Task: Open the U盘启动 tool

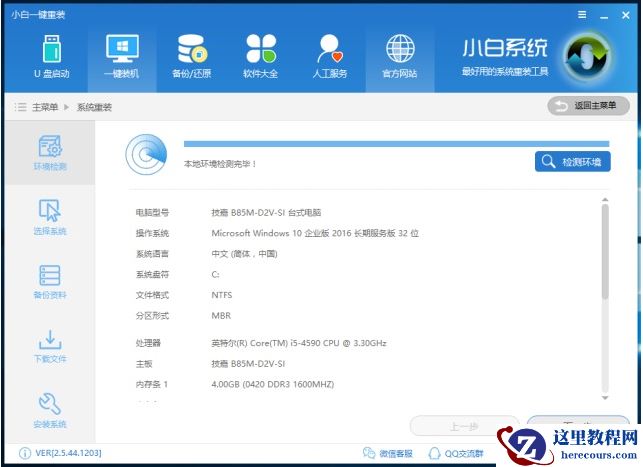Action: tap(52, 57)
